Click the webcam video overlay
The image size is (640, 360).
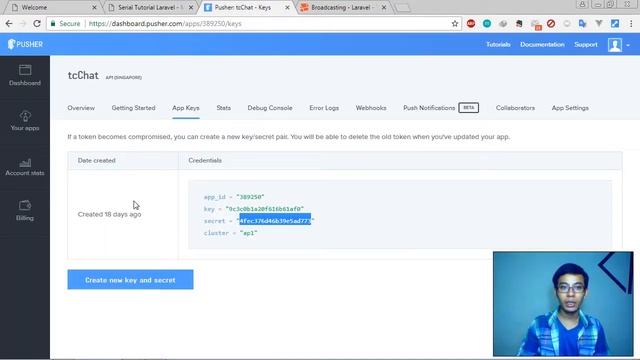[x=563, y=304]
